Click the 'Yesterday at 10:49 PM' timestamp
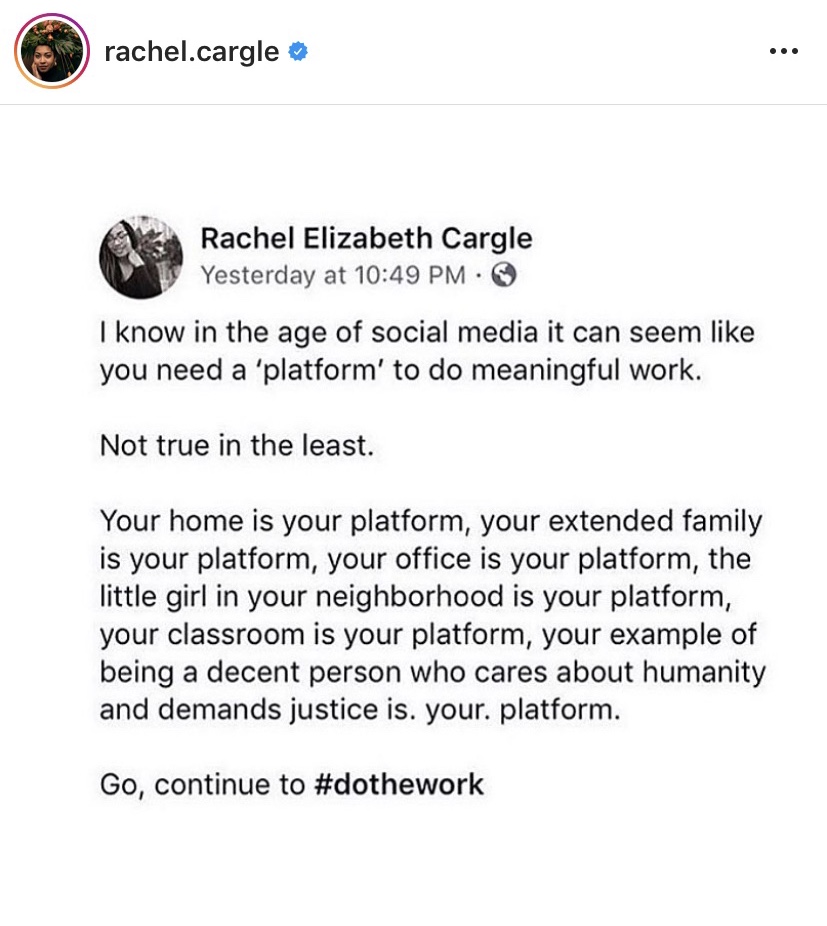Viewport: 827px width, 926px height. pyautogui.click(x=333, y=275)
